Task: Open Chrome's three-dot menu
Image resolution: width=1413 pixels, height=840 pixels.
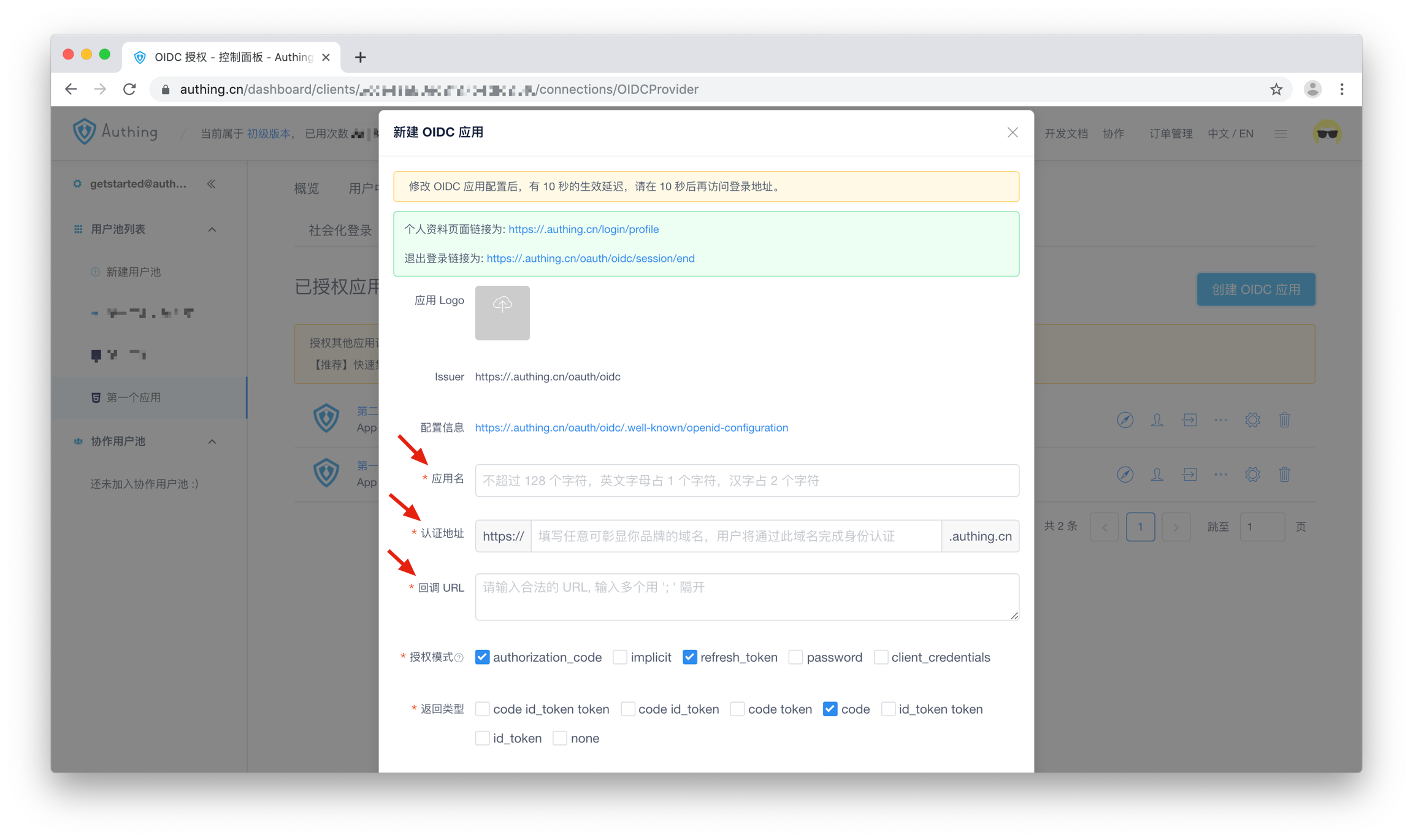Action: tap(1342, 90)
